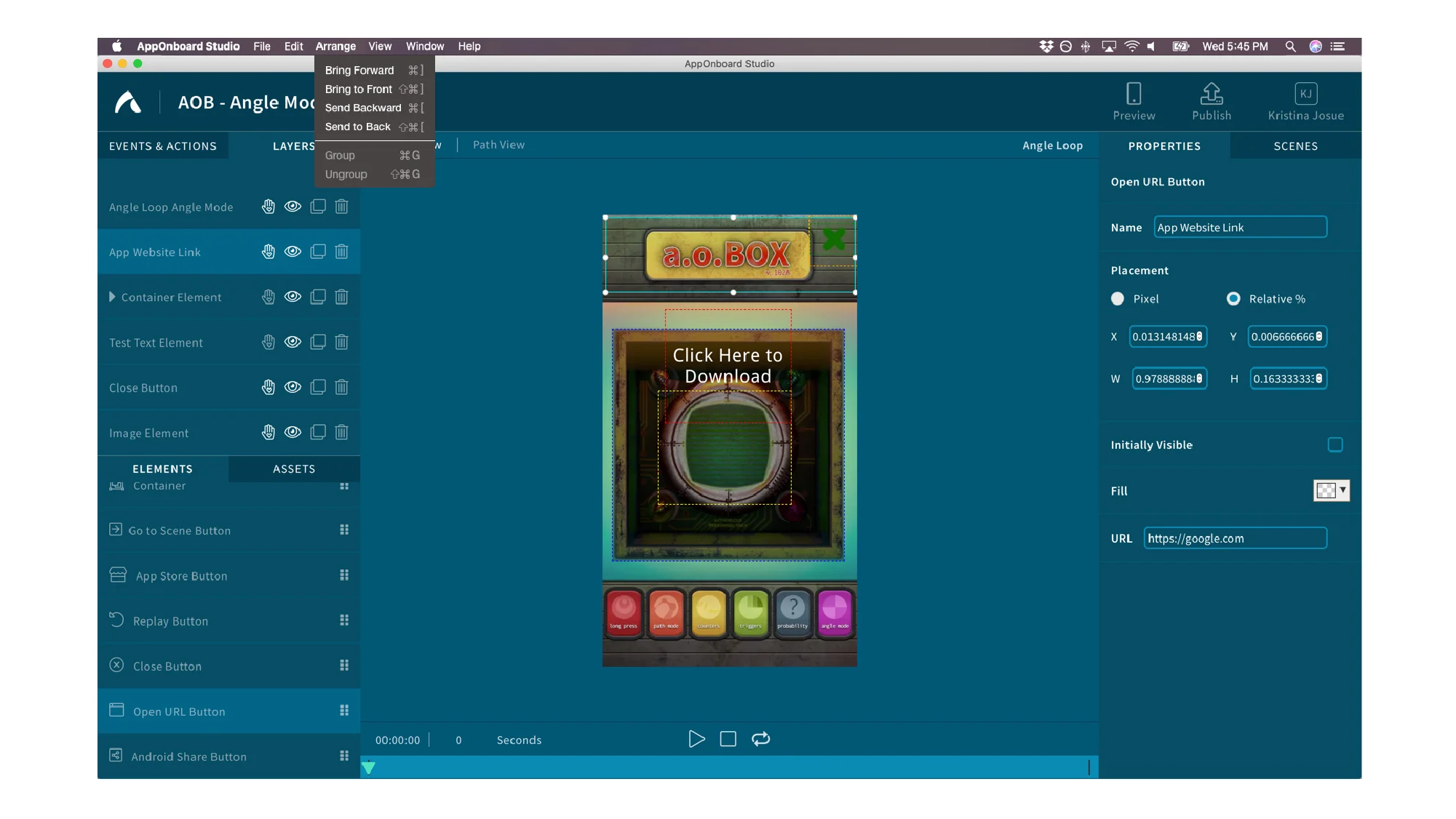Choose Send to Back from Arrange menu
1456x819 pixels.
pos(357,126)
